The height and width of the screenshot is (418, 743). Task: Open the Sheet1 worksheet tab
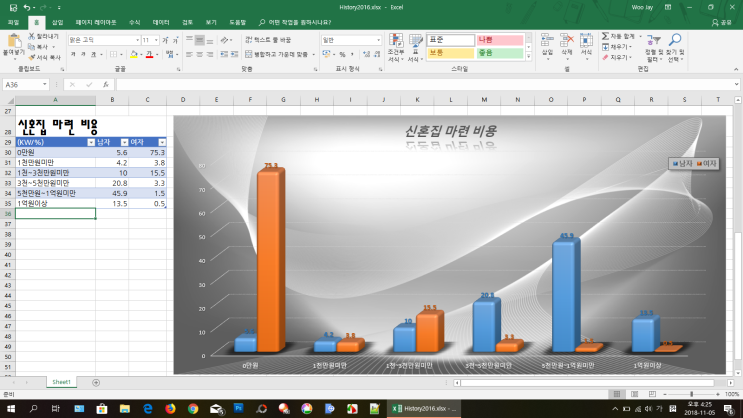[62, 382]
